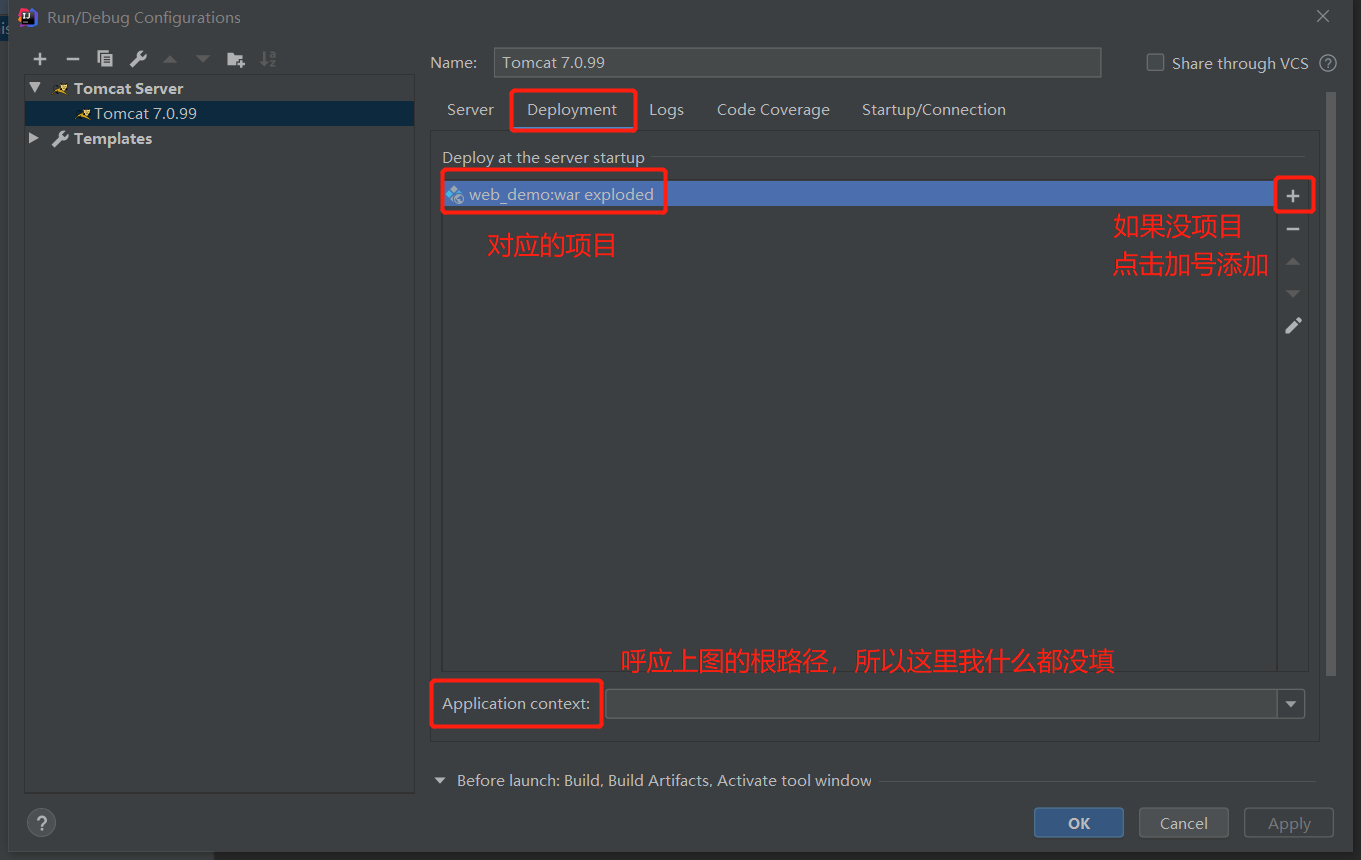
Task: Move configuration down in left toolbar
Action: [203, 59]
